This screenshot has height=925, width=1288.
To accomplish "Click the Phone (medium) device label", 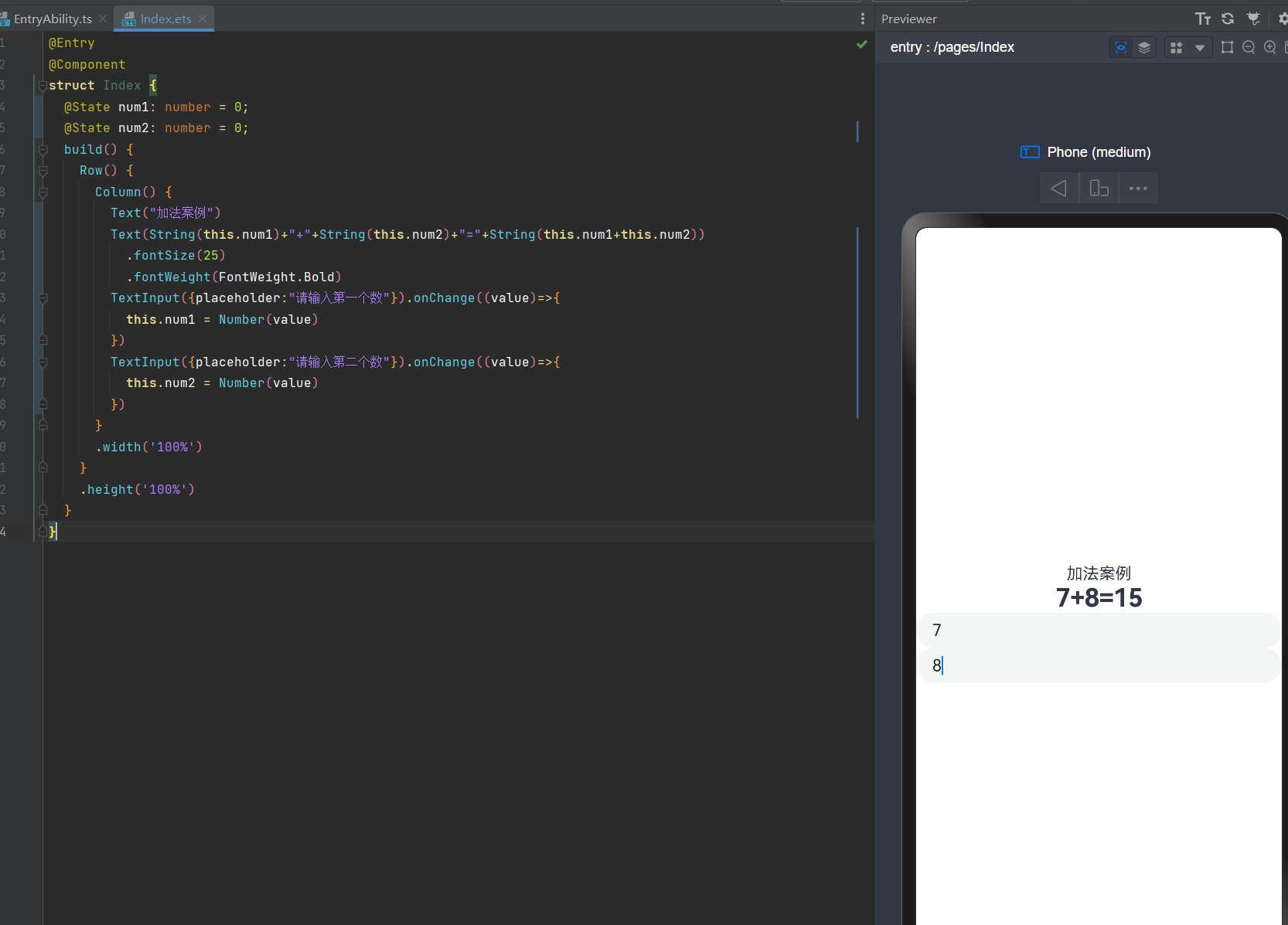I will pyautogui.click(x=1099, y=152).
